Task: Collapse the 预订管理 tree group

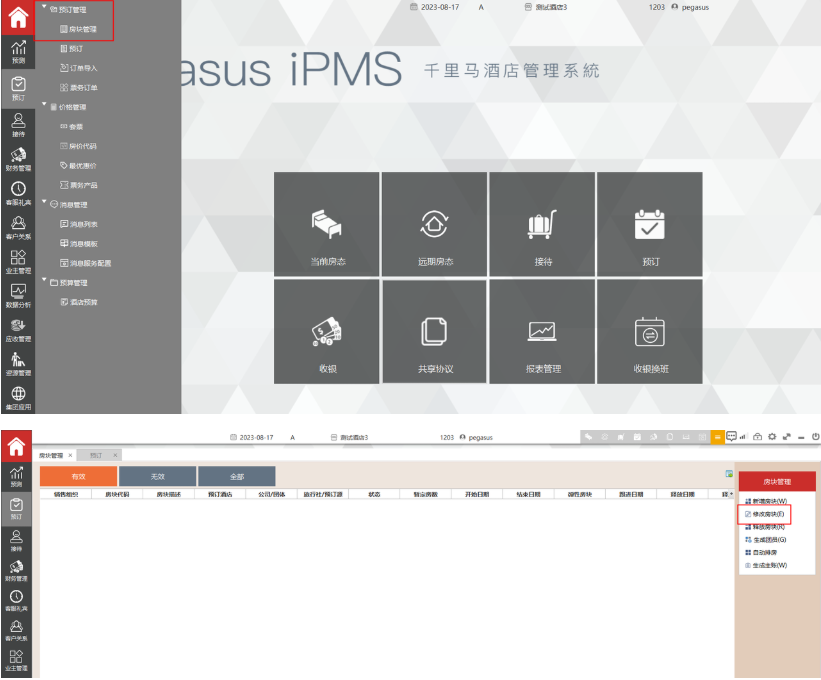Action: click(44, 7)
